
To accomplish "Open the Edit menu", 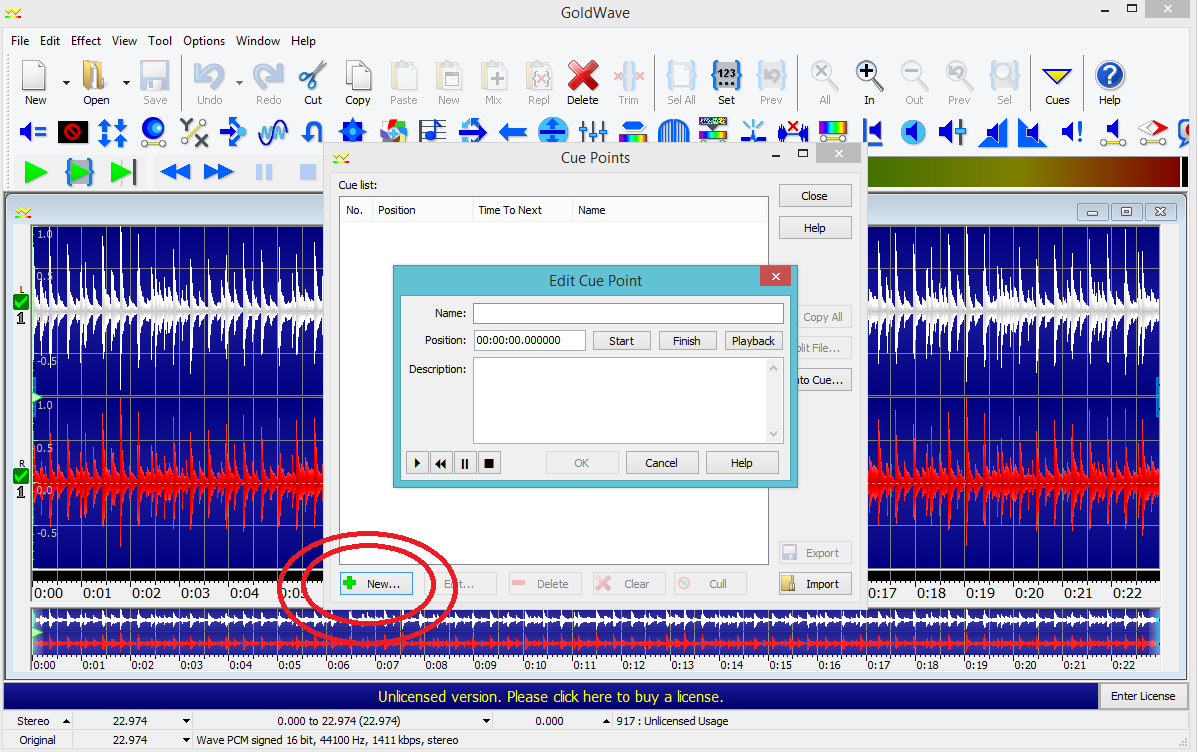I will pyautogui.click(x=50, y=41).
